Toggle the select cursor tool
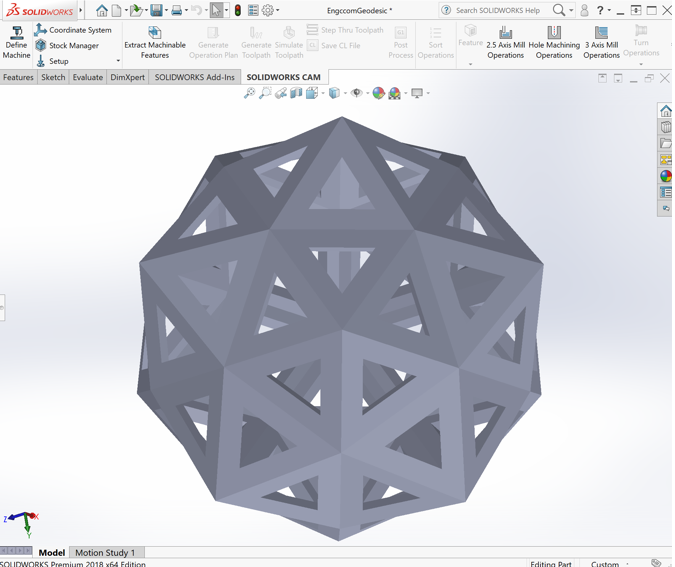Viewport: 675px width, 567px height. click(216, 11)
